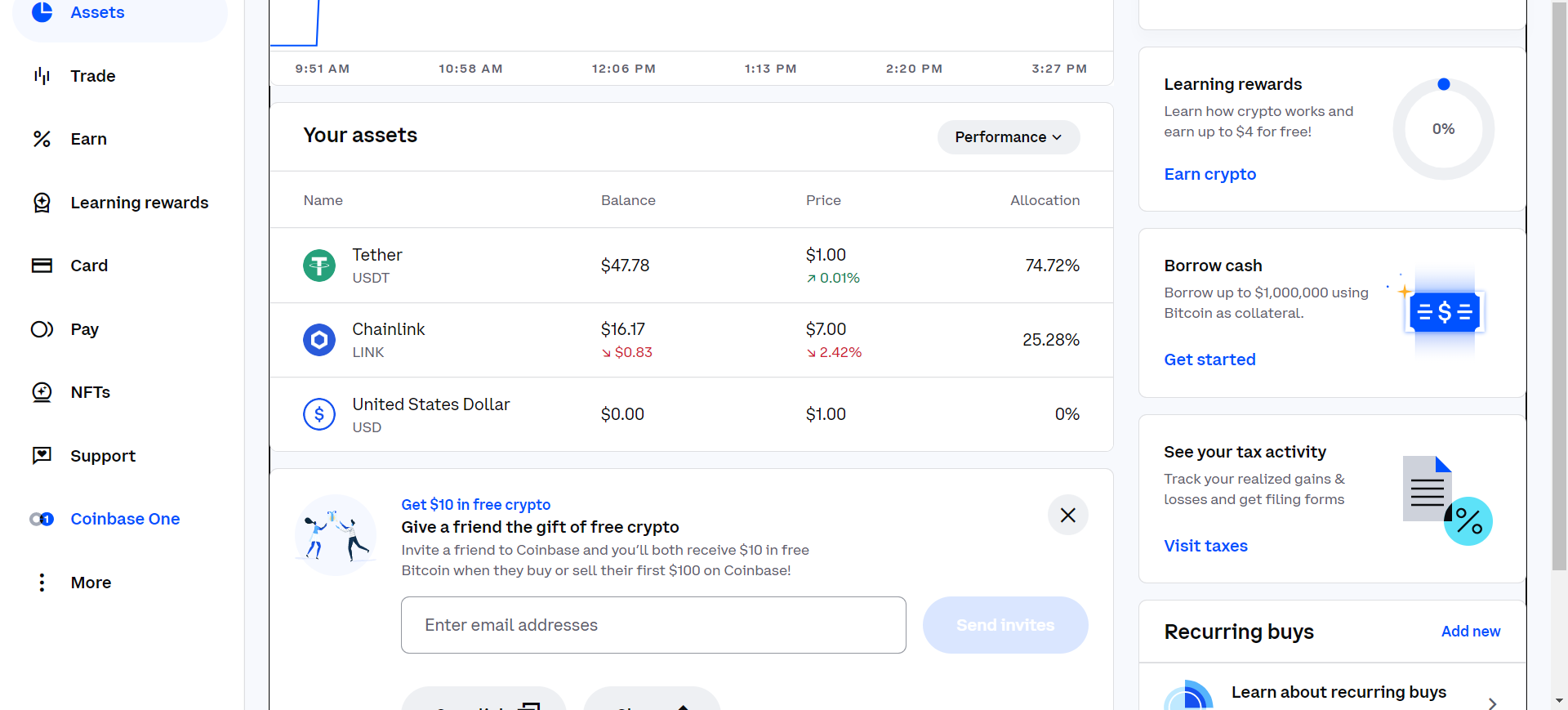Click the learning rewards 0% progress ring
The image size is (1568, 710).
click(1443, 129)
